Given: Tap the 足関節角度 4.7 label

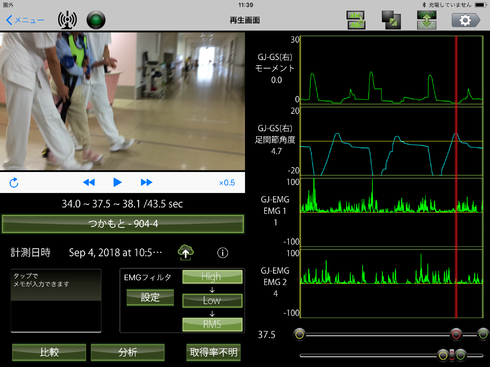Looking at the screenshot, I should click(x=275, y=145).
